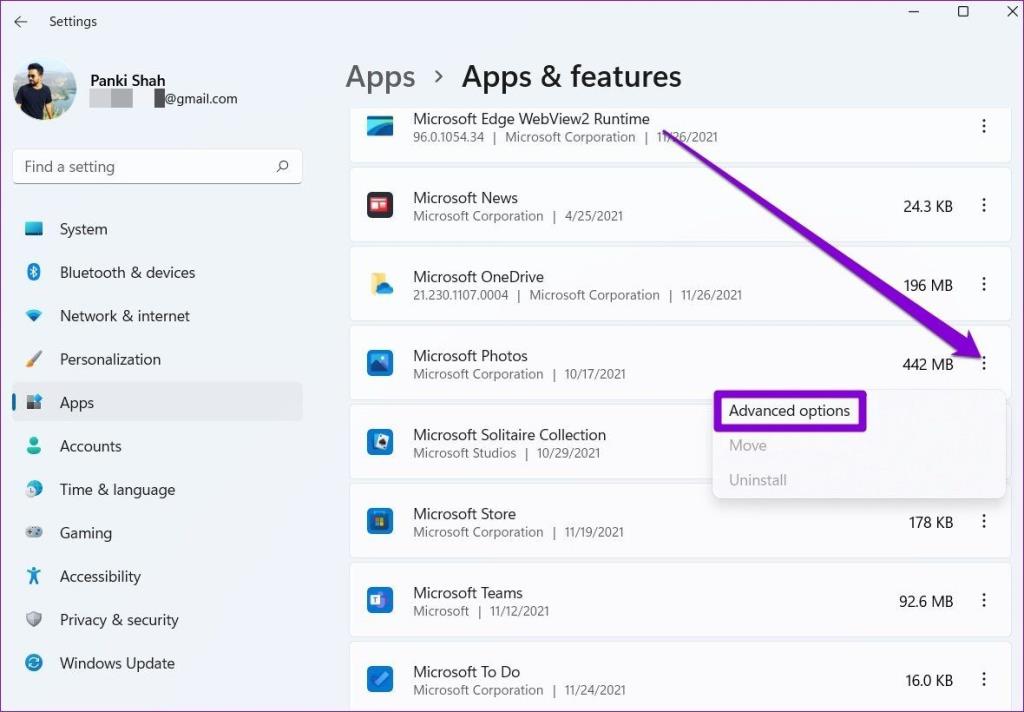Select the System settings icon

(x=33, y=229)
